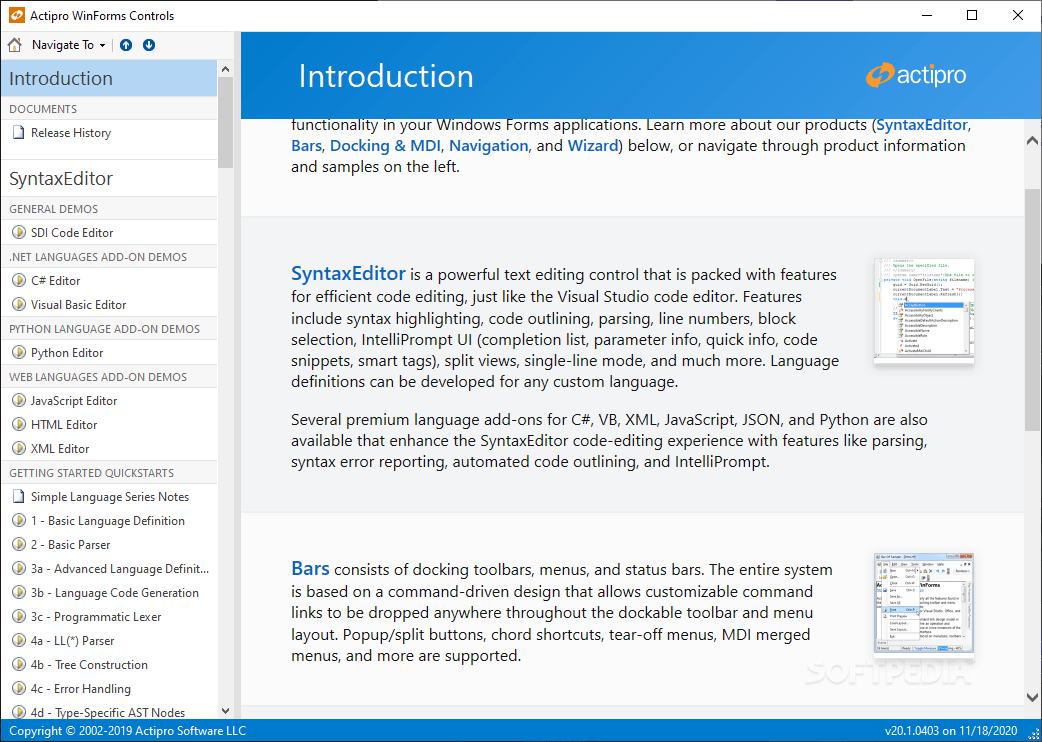
Task: Open the 4a - LL(*) Parser quickstart
Action: tap(72, 641)
